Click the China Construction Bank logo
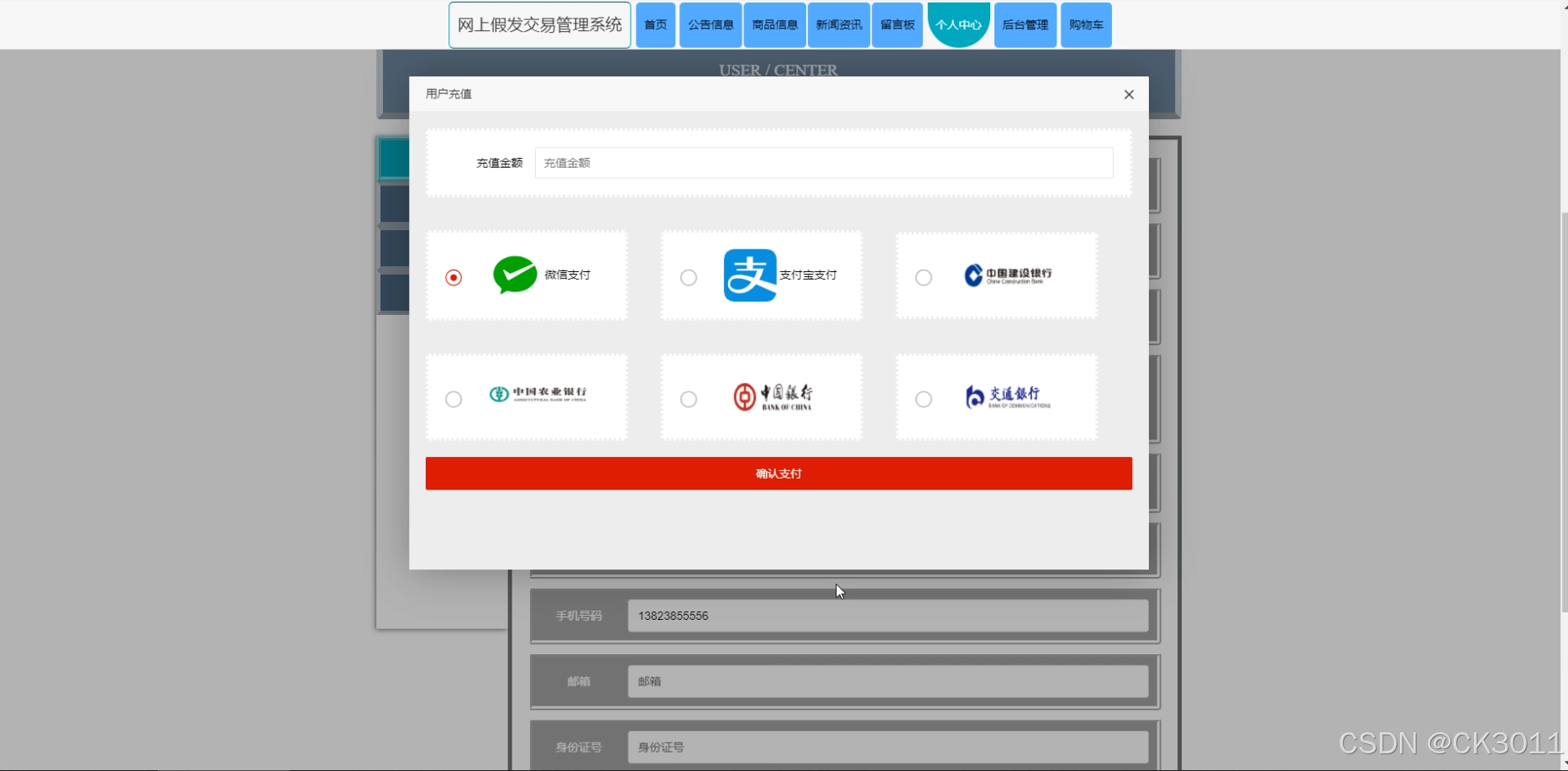 tap(1008, 275)
